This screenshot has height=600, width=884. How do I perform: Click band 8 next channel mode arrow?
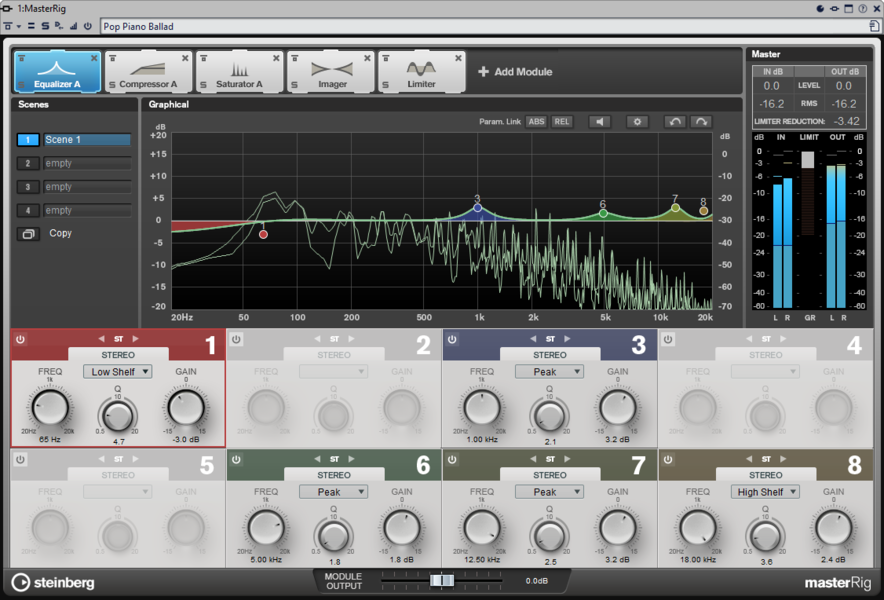coord(783,459)
